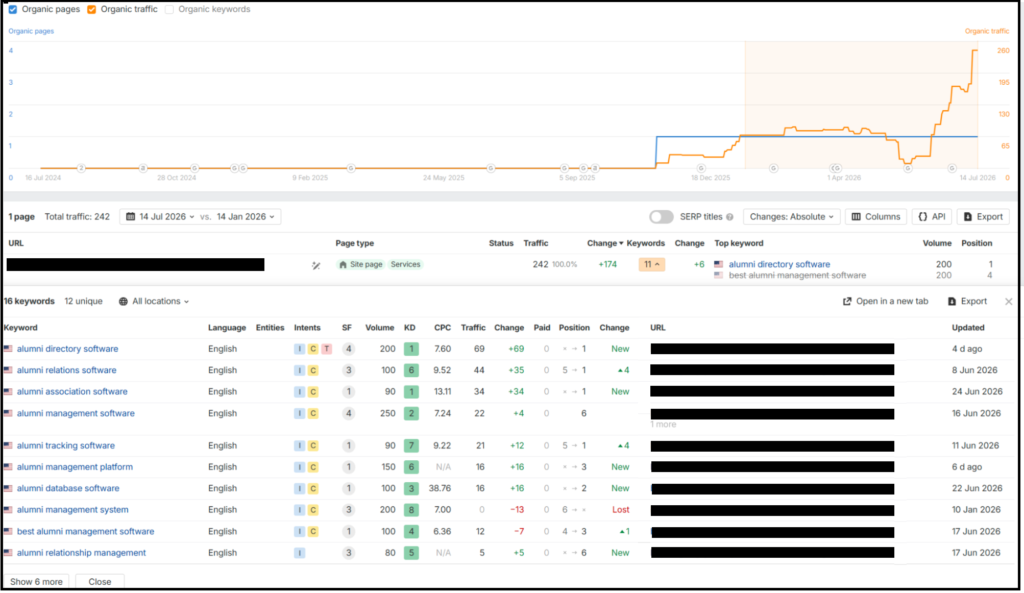
Task: Click the 1 more URLs text
Action: click(664, 425)
